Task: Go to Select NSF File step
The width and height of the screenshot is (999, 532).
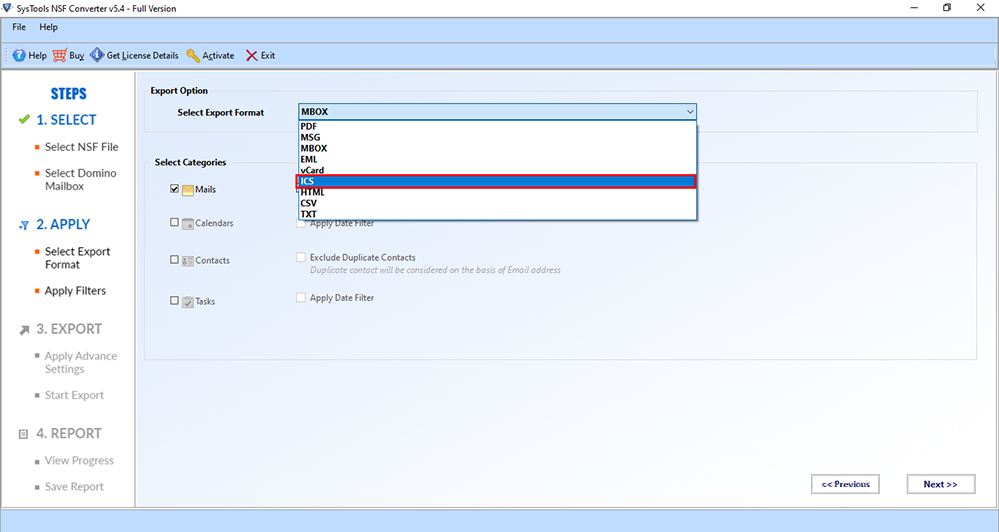Action: (x=82, y=147)
